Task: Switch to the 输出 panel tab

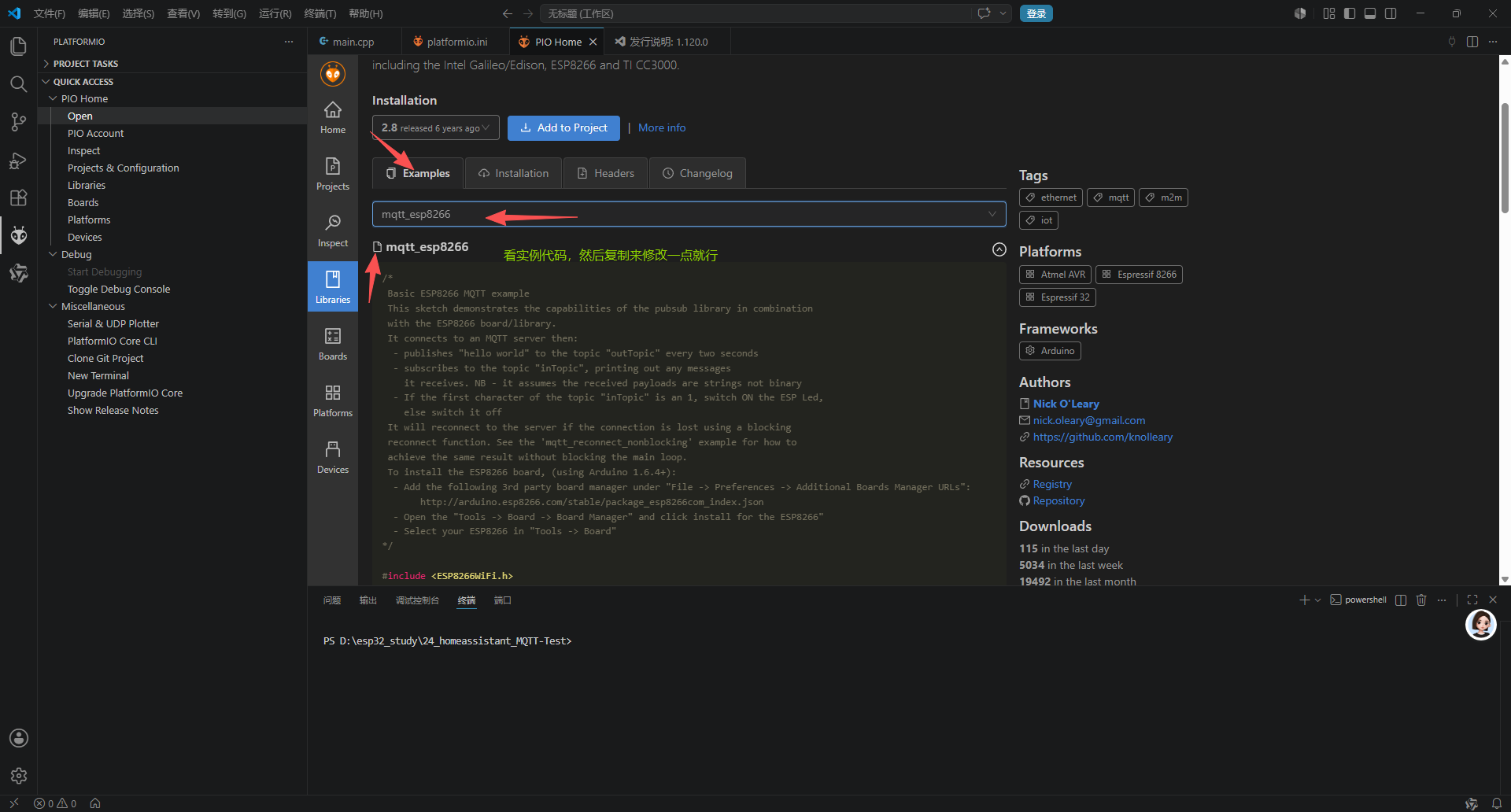Action: pos(368,600)
